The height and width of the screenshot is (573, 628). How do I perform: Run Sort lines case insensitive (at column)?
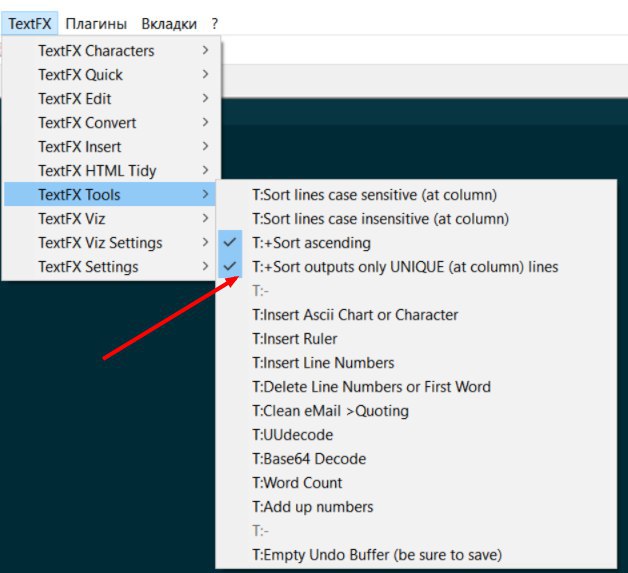tap(416, 219)
